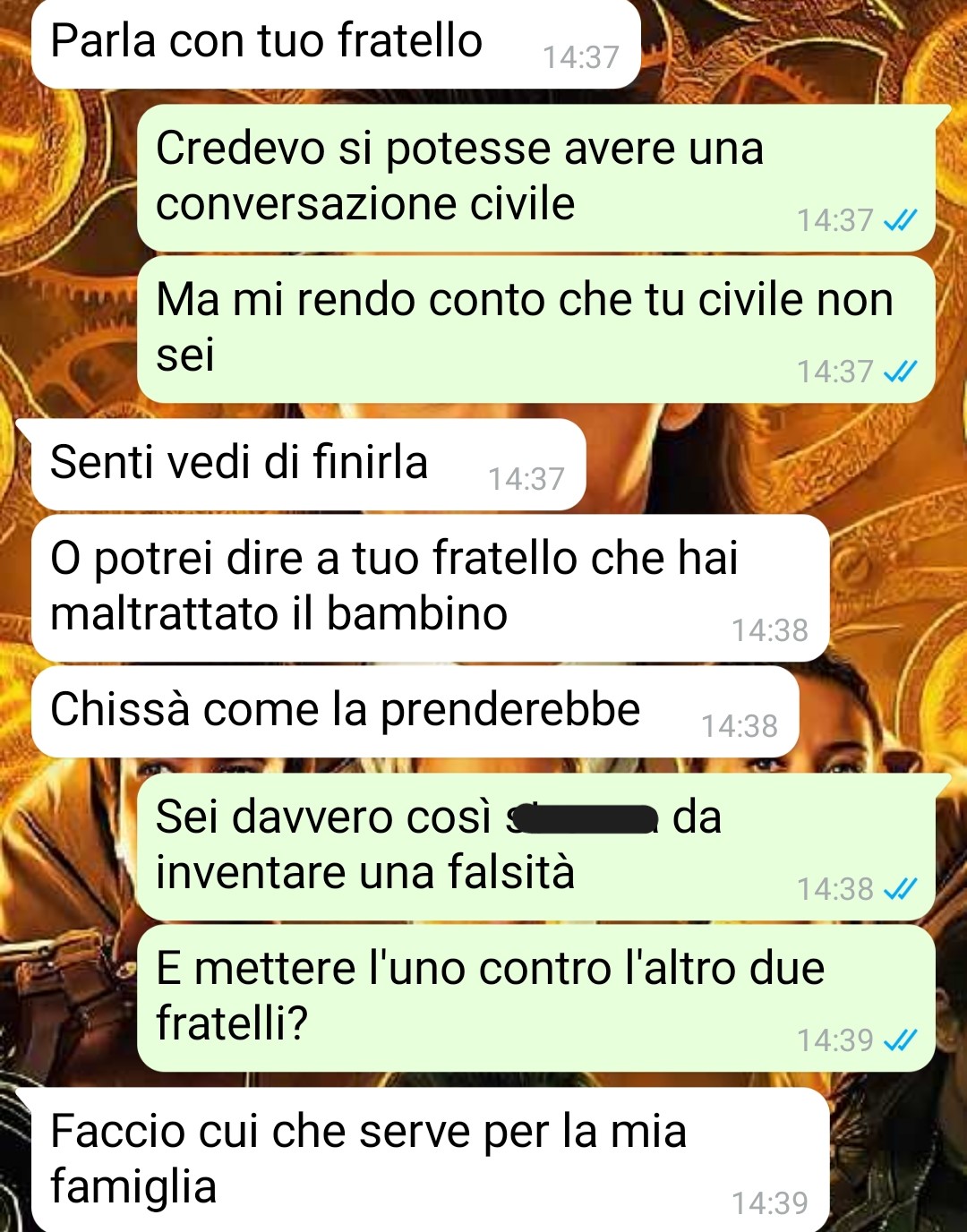The width and height of the screenshot is (967, 1232).
Task: Tap the 14:37 timestamp on 'Senti vedi di finirla'
Action: (x=526, y=479)
